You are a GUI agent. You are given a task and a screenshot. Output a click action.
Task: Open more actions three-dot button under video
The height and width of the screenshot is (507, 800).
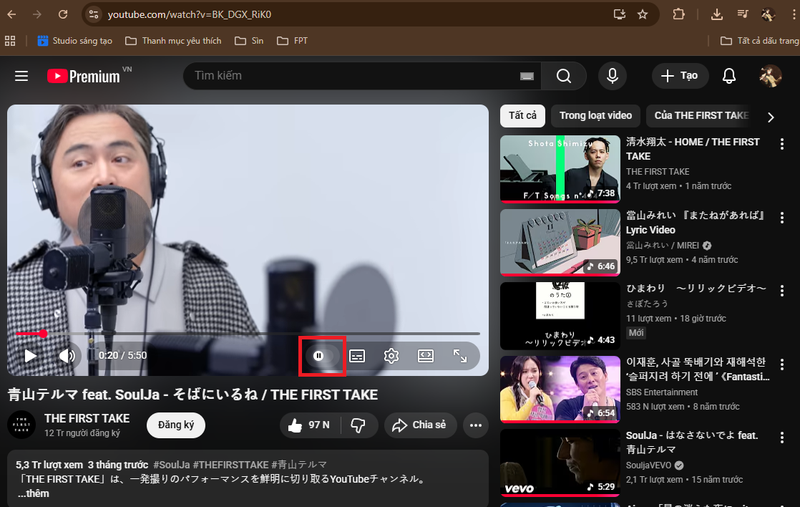point(476,425)
